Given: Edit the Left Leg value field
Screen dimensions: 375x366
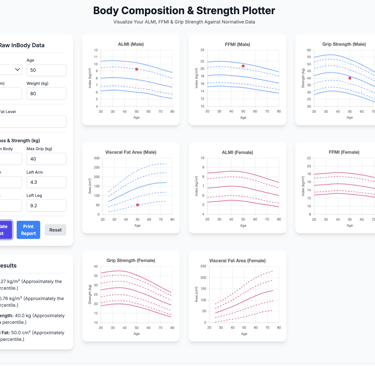Looking at the screenshot, I should click(x=46, y=206).
